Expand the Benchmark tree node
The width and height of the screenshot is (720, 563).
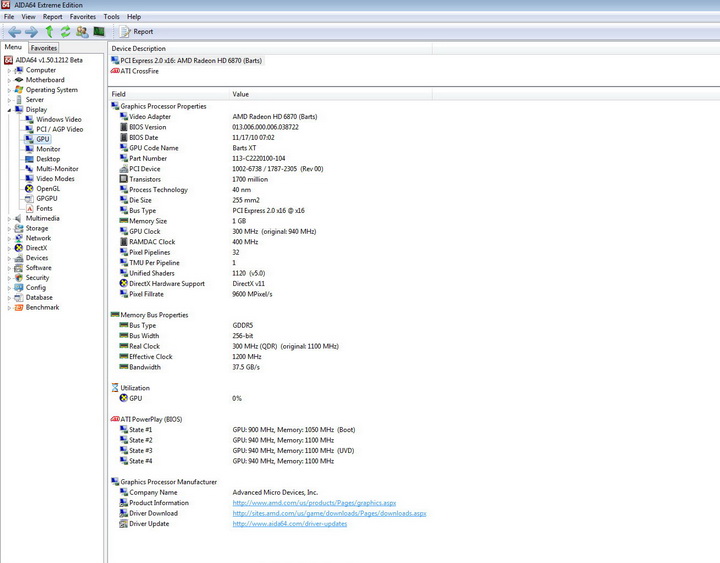click(9, 308)
